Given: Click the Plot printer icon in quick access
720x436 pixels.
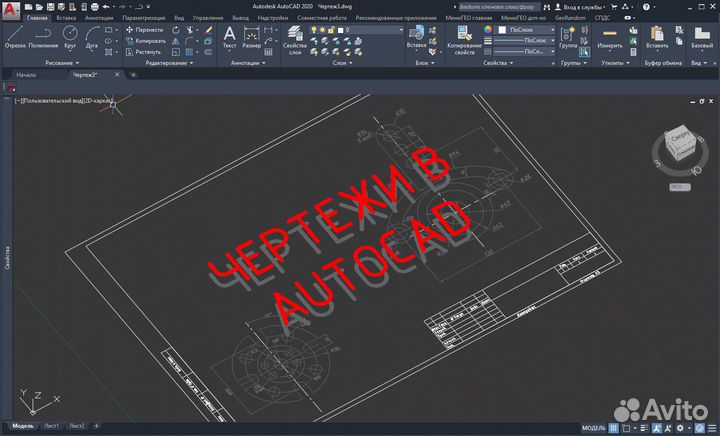Looking at the screenshot, I should 95,7.
